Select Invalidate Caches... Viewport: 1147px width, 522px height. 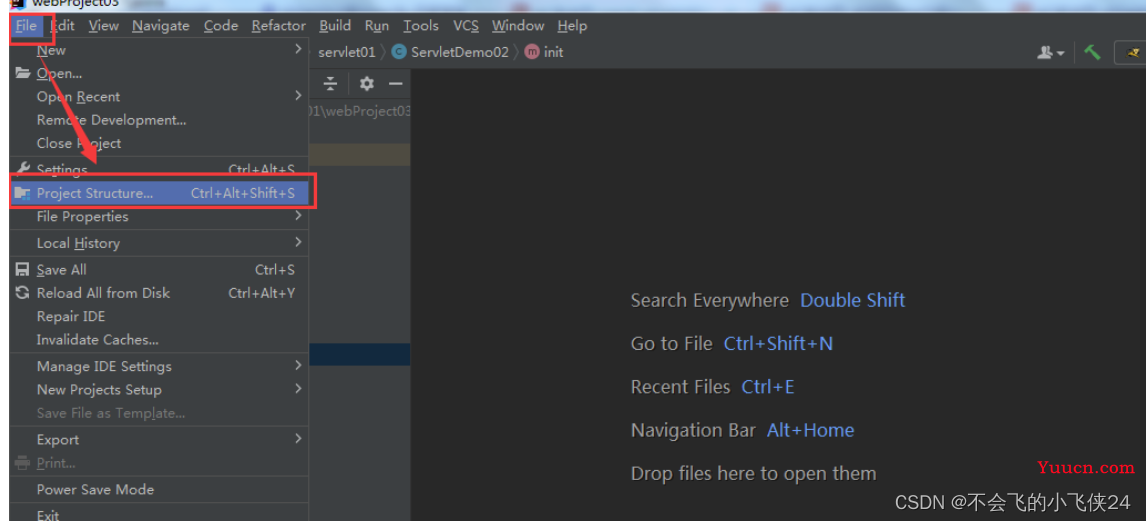click(x=159, y=339)
